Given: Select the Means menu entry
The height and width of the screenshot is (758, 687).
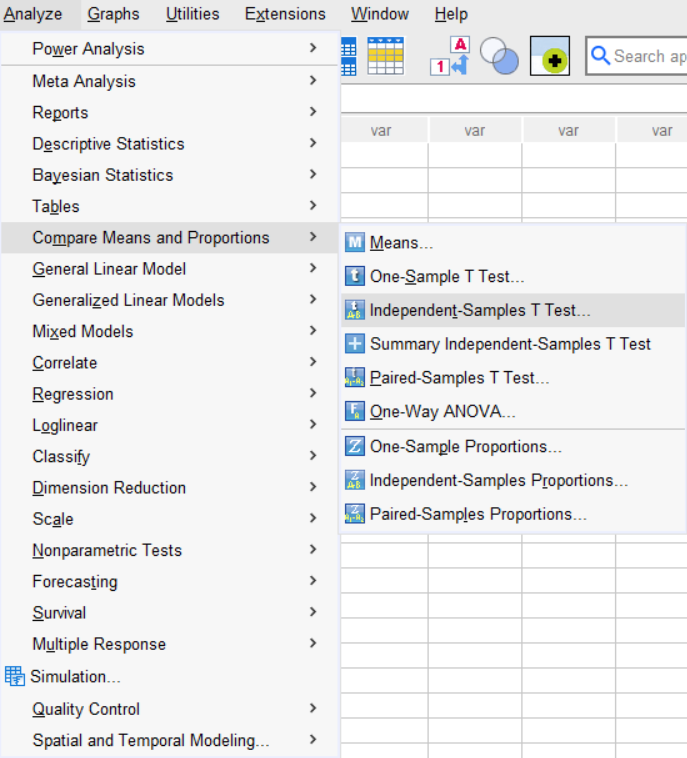Looking at the screenshot, I should (x=512, y=242).
